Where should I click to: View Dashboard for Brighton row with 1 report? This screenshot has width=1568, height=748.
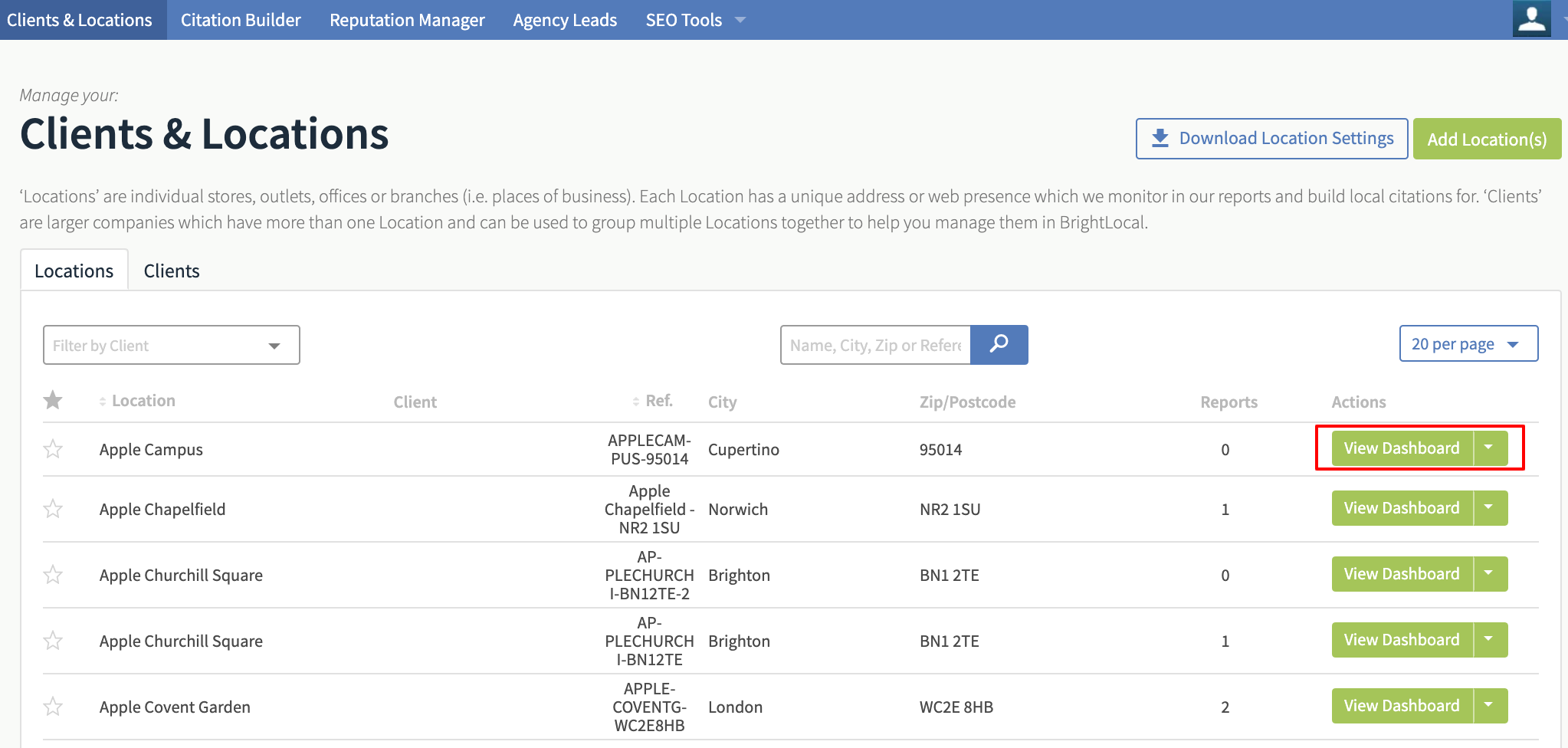click(1402, 639)
